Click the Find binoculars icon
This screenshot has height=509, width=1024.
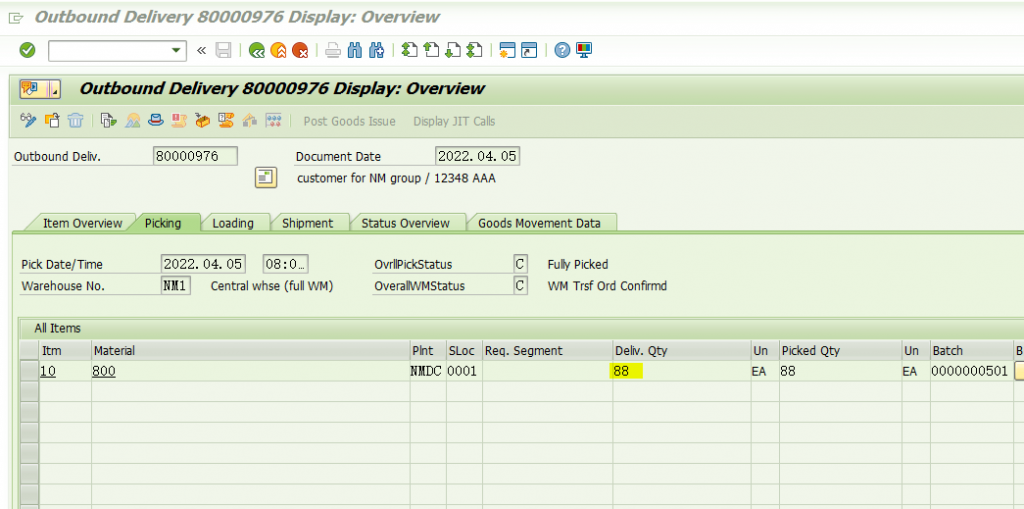(x=355, y=50)
